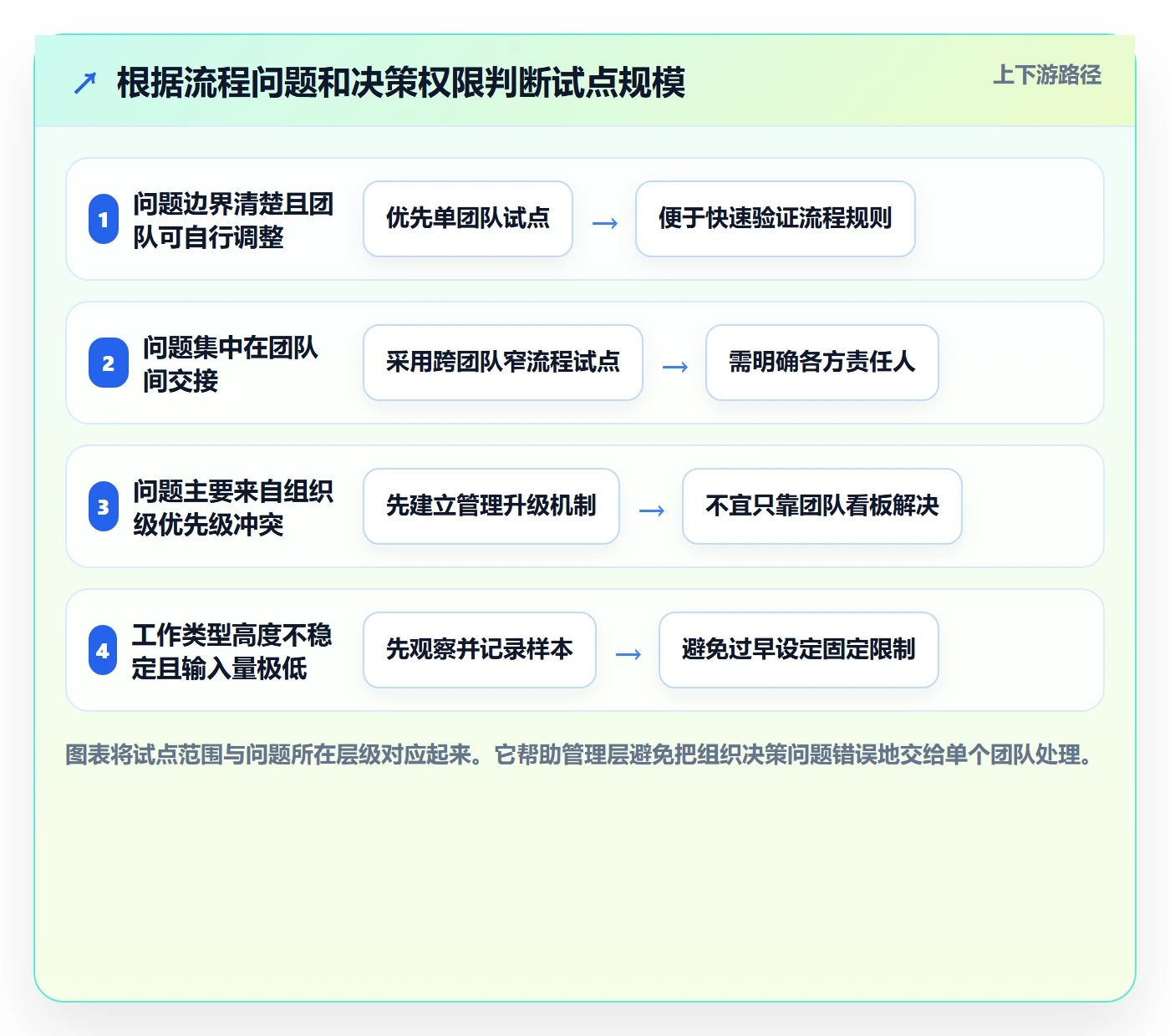Click the number 1 step badge
Image resolution: width=1170 pixels, height=1036 pixels.
pyautogui.click(x=104, y=220)
